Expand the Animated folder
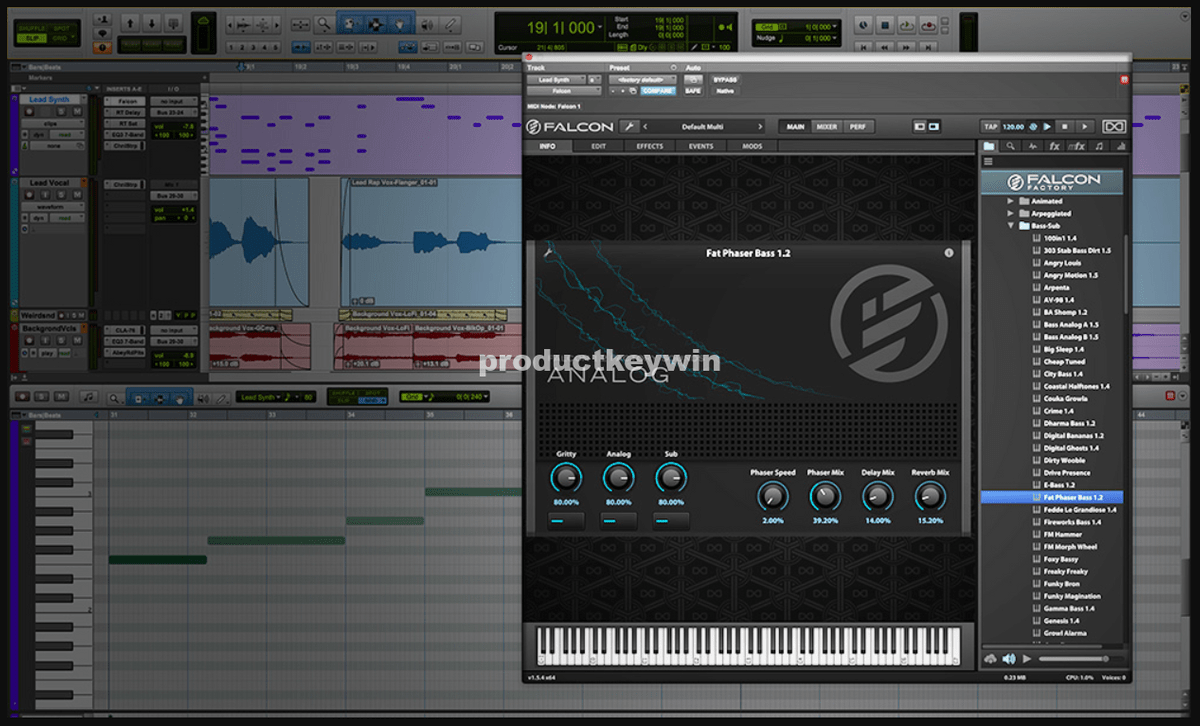 point(1010,201)
